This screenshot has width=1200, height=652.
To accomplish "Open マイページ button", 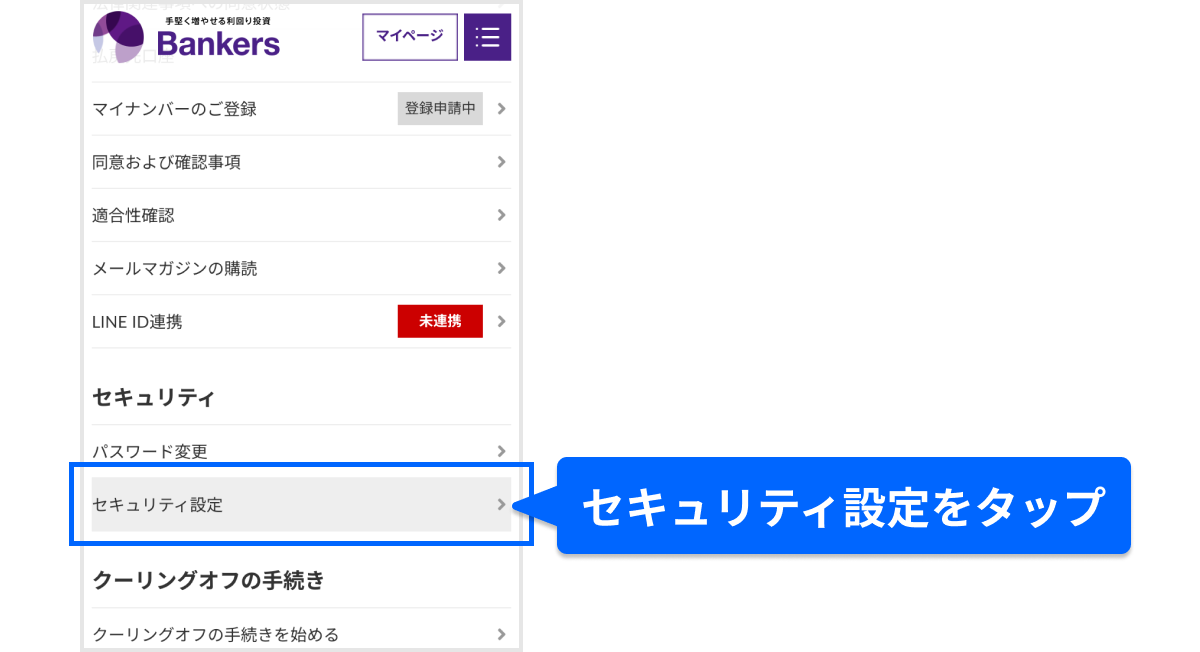I will 410,37.
